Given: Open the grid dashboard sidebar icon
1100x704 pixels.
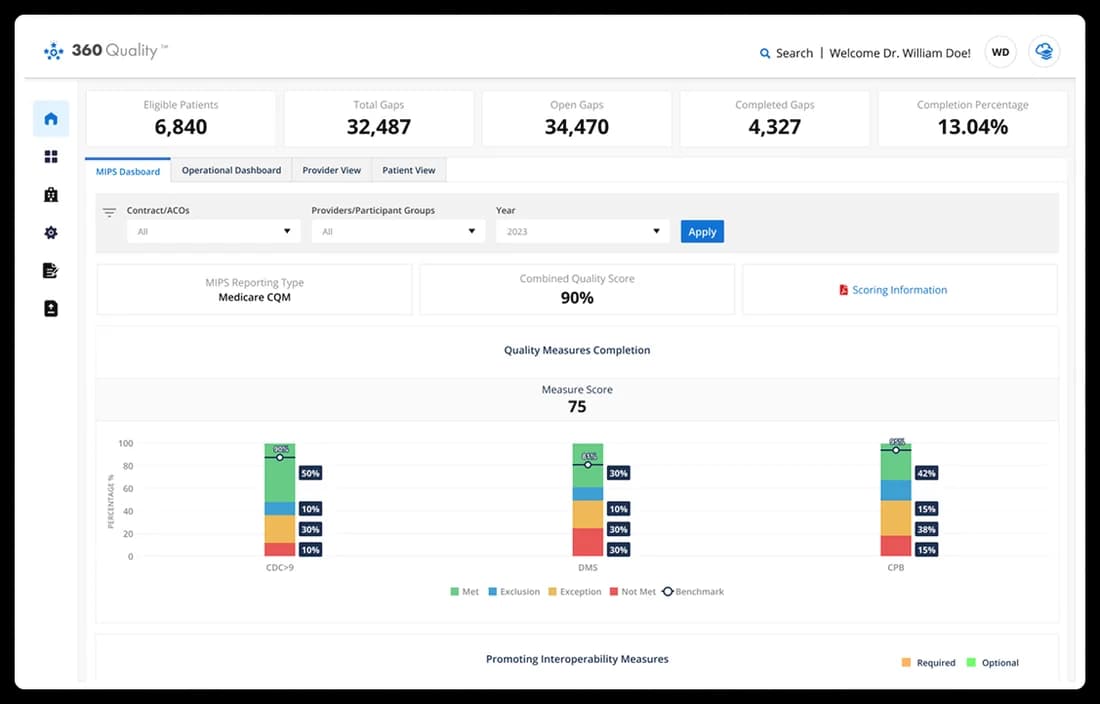Looking at the screenshot, I should [x=51, y=156].
